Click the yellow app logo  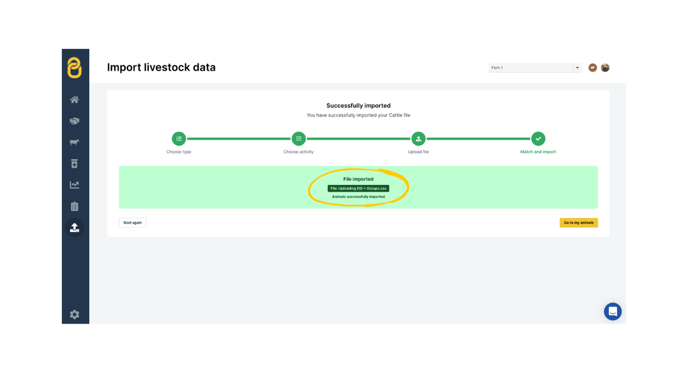click(75, 68)
